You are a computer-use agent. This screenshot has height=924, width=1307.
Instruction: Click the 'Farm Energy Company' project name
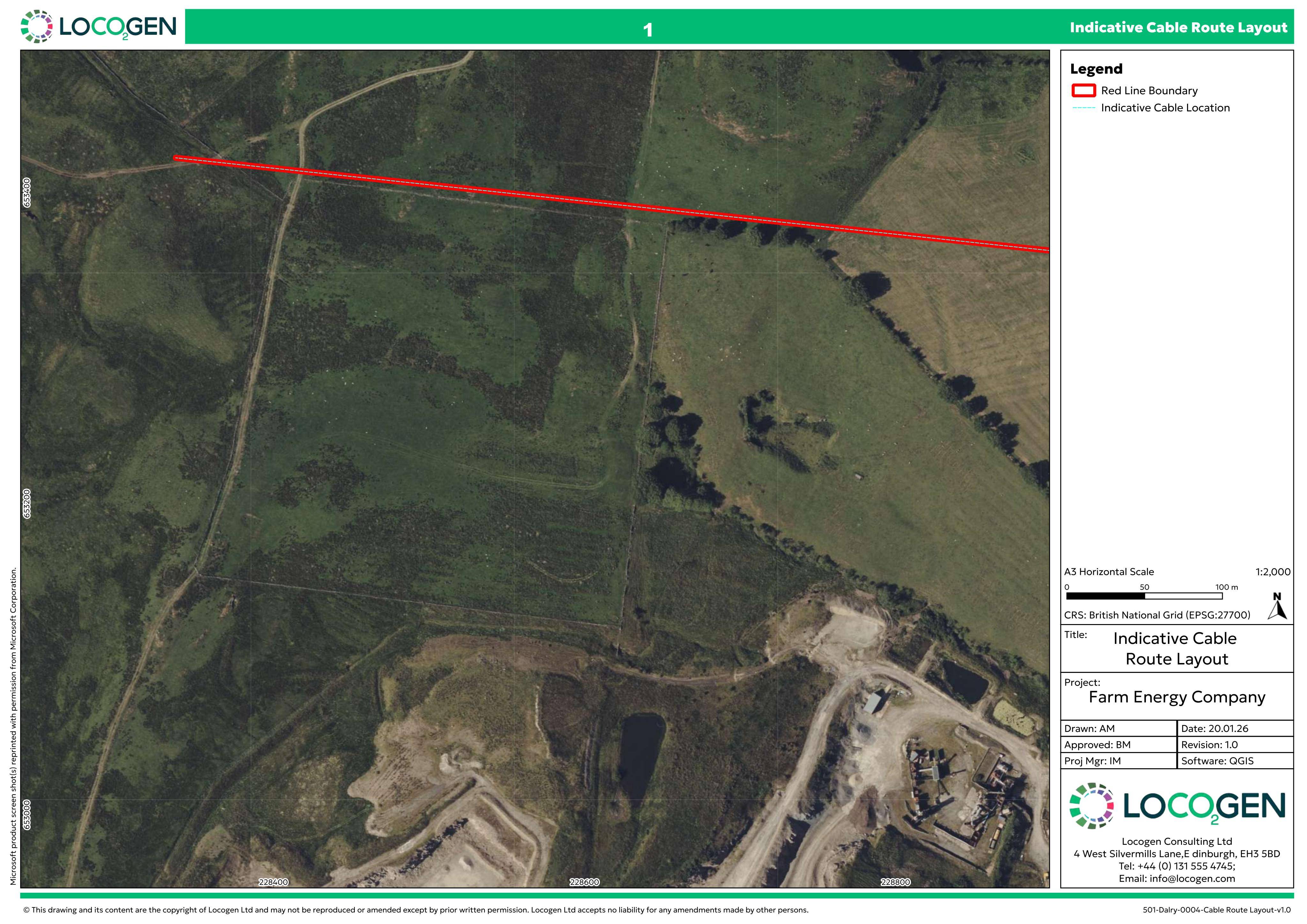(1176, 697)
